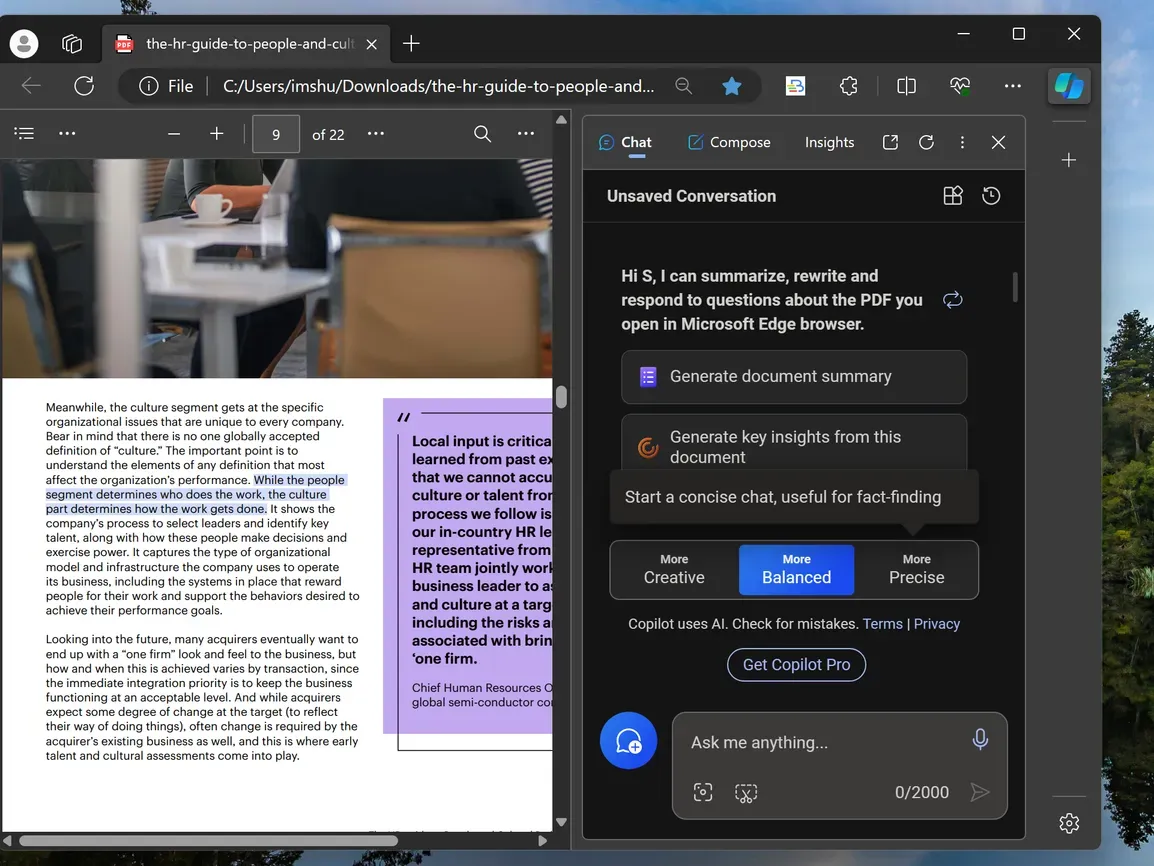Keep More Balanced conversation style selected
This screenshot has height=866, width=1154.
(x=796, y=568)
